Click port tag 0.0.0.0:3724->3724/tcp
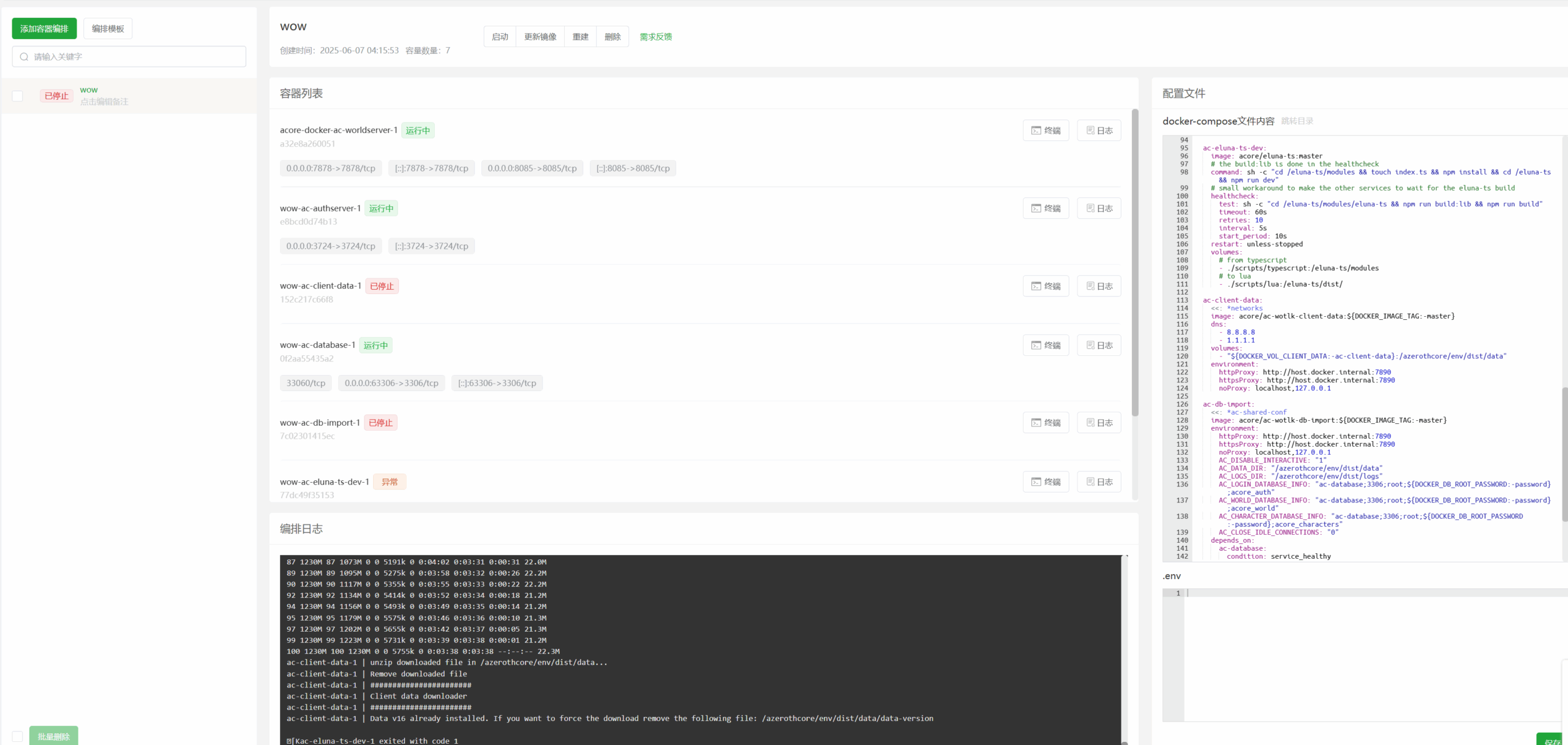 (x=331, y=246)
